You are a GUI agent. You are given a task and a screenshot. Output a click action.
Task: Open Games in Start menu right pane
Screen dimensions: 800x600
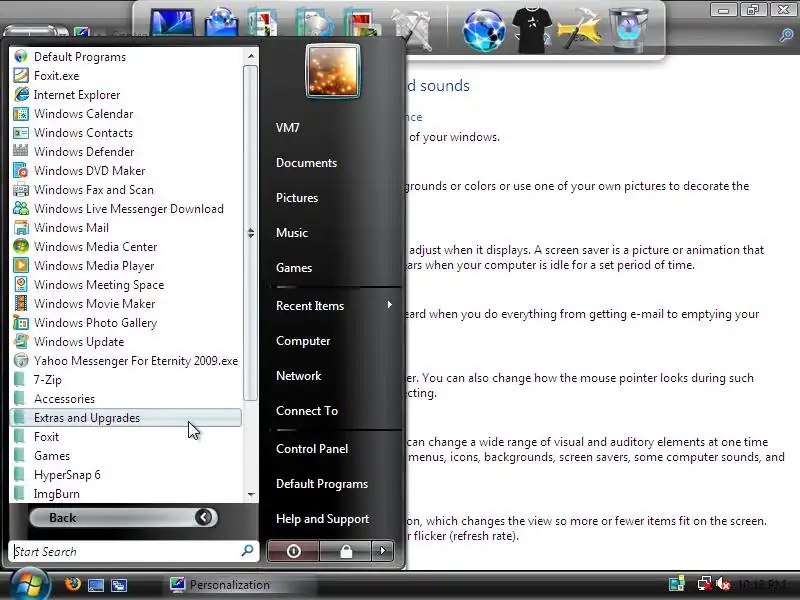(x=294, y=268)
